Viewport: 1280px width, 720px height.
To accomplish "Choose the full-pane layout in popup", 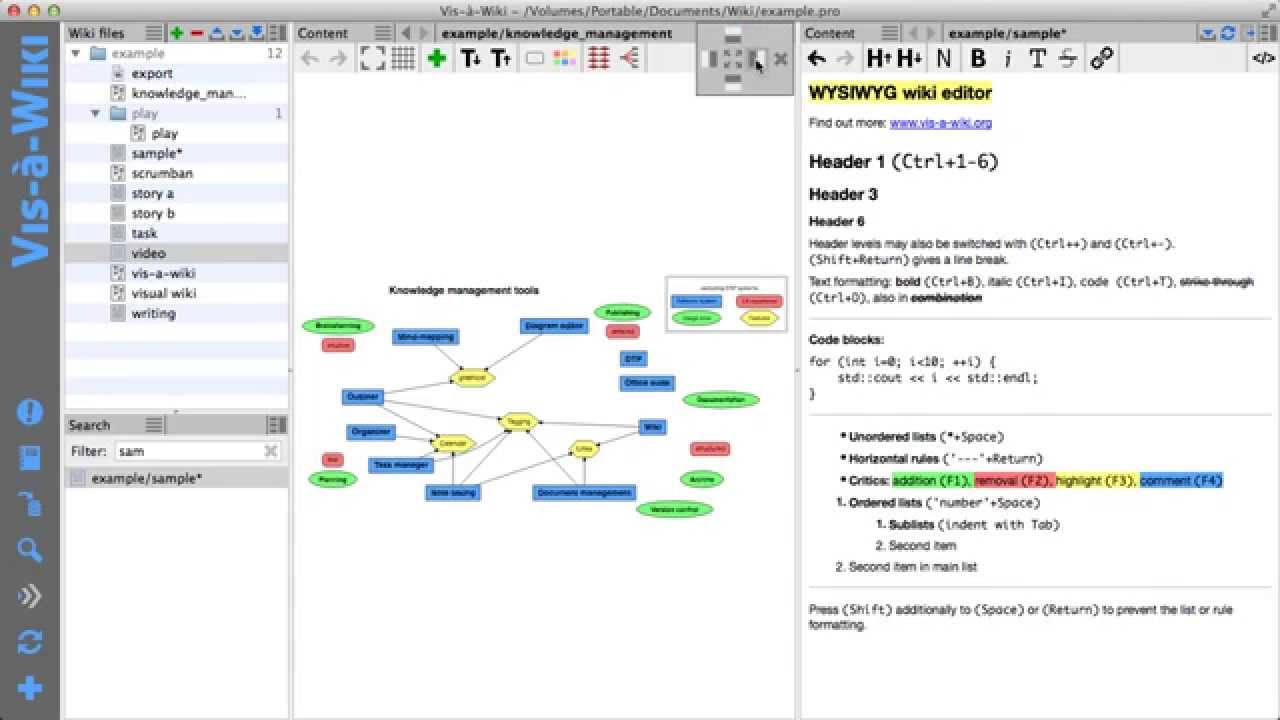I will pyautogui.click(x=733, y=59).
